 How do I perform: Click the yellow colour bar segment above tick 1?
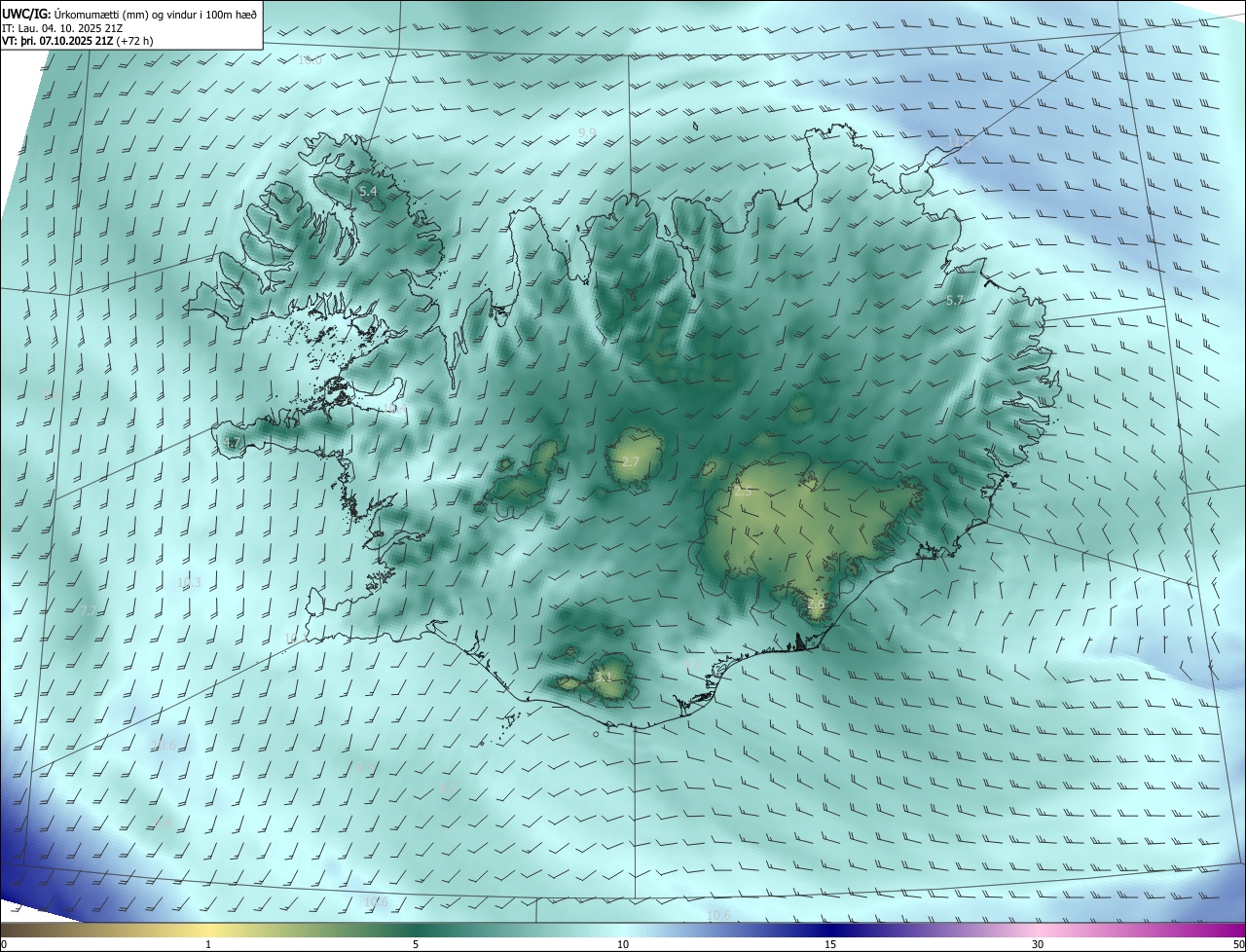click(208, 930)
